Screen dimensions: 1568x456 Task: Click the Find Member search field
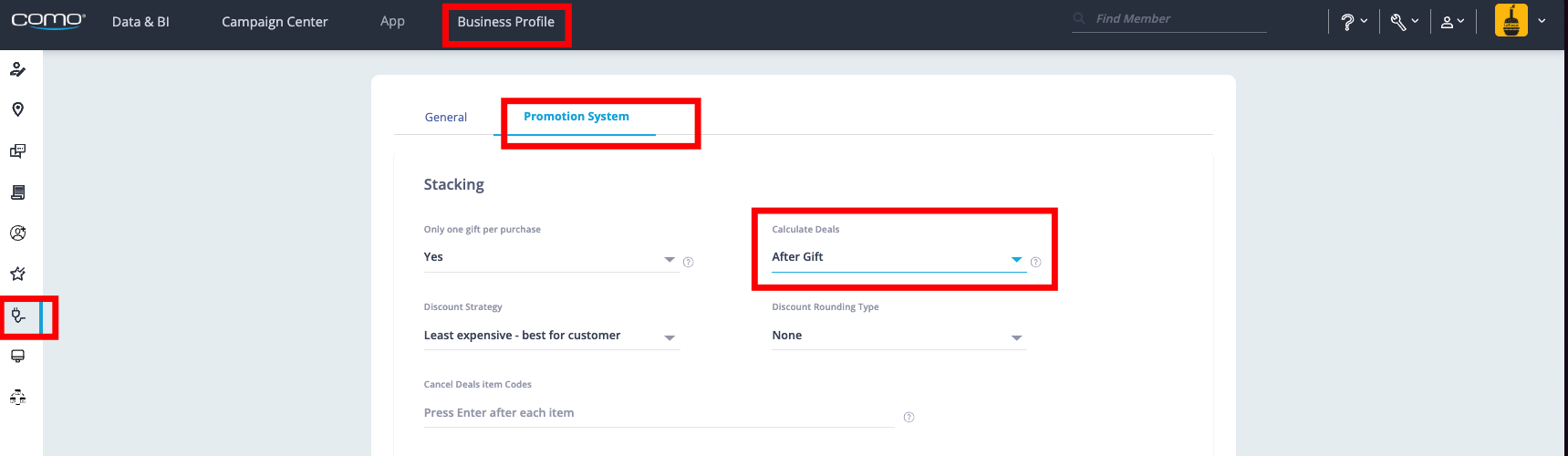[1177, 19]
